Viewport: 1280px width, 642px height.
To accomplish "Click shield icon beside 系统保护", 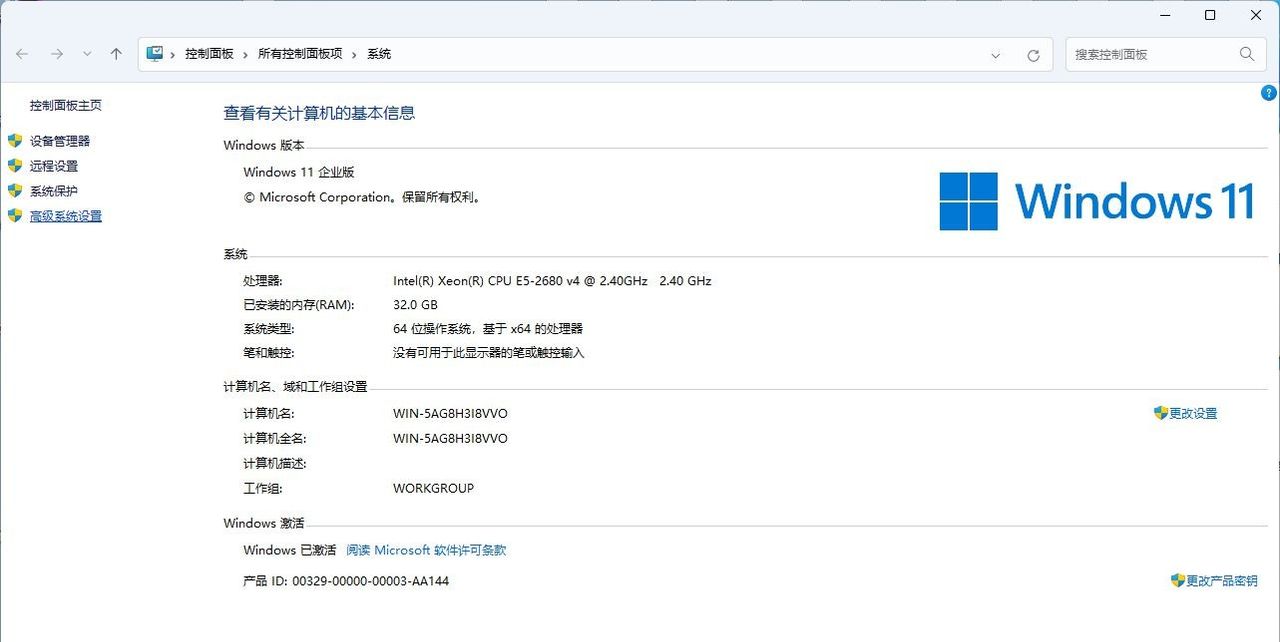I will tap(14, 191).
